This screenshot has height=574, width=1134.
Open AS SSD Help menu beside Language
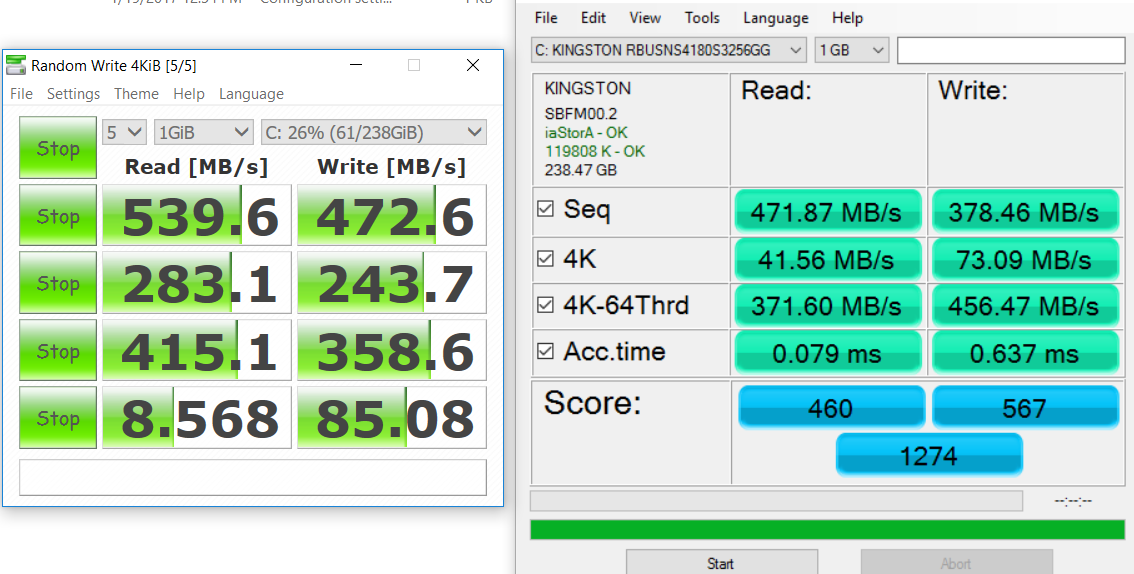tap(847, 18)
